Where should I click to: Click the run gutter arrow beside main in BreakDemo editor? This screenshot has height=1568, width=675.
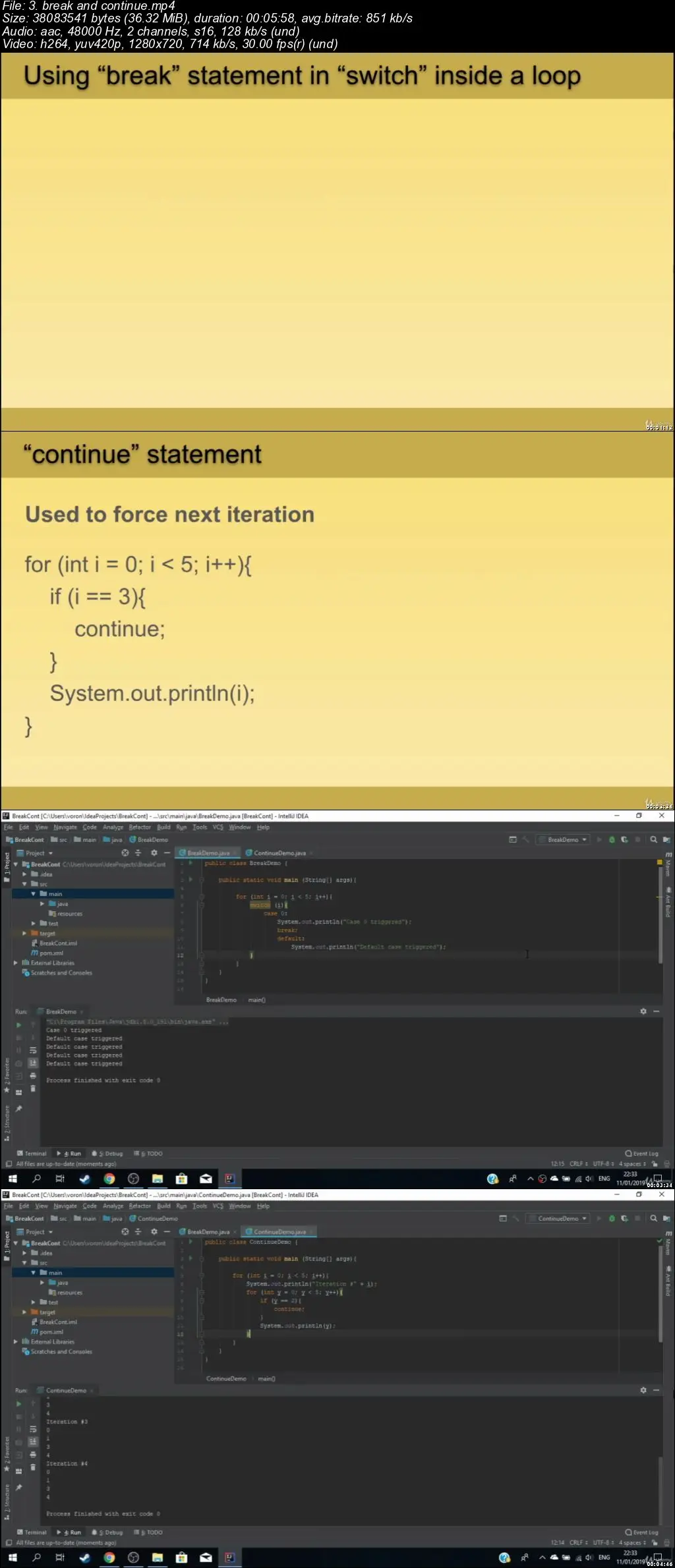[191, 880]
